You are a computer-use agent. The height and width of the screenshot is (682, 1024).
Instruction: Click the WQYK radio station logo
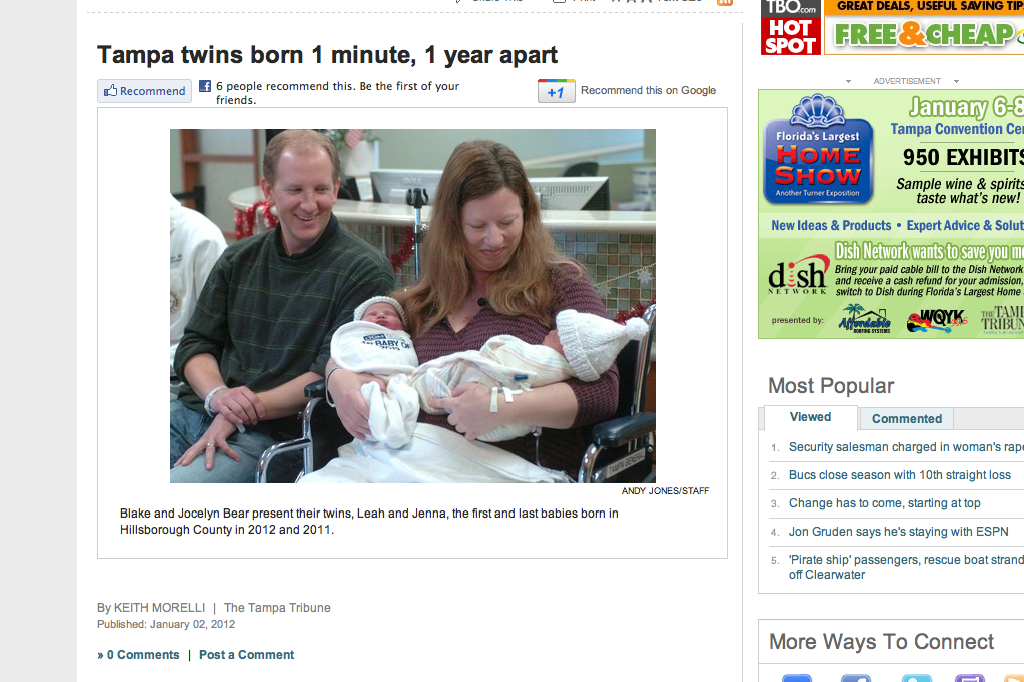937,319
